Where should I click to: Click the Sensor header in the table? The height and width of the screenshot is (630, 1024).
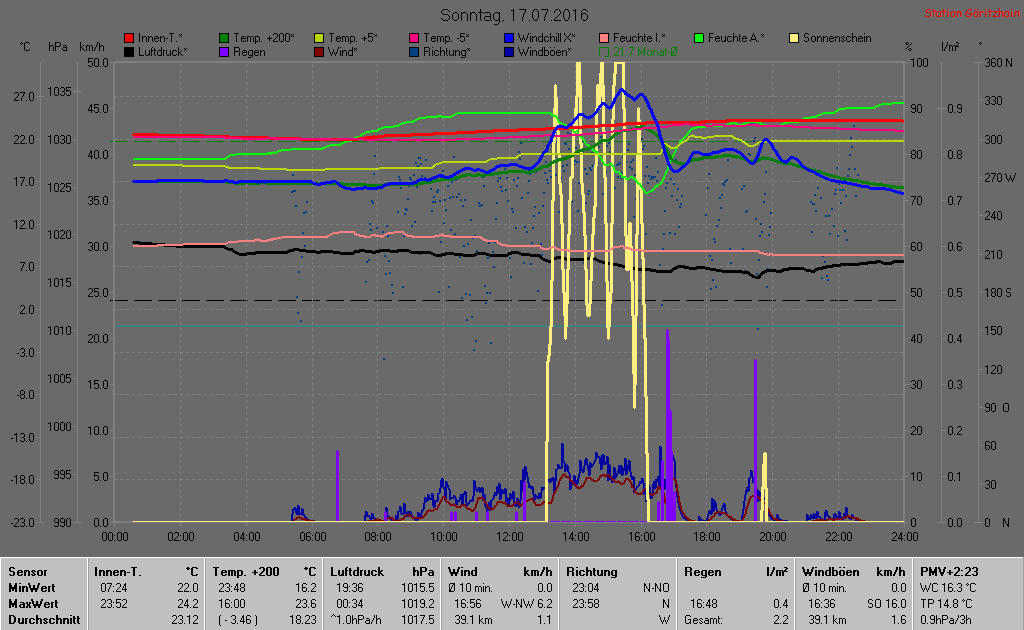[27, 572]
